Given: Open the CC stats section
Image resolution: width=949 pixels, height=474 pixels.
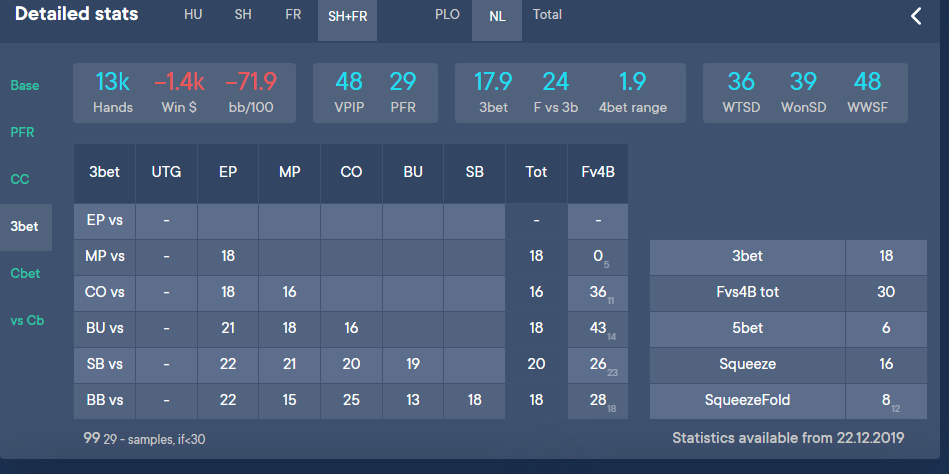Looking at the screenshot, I should (x=20, y=180).
